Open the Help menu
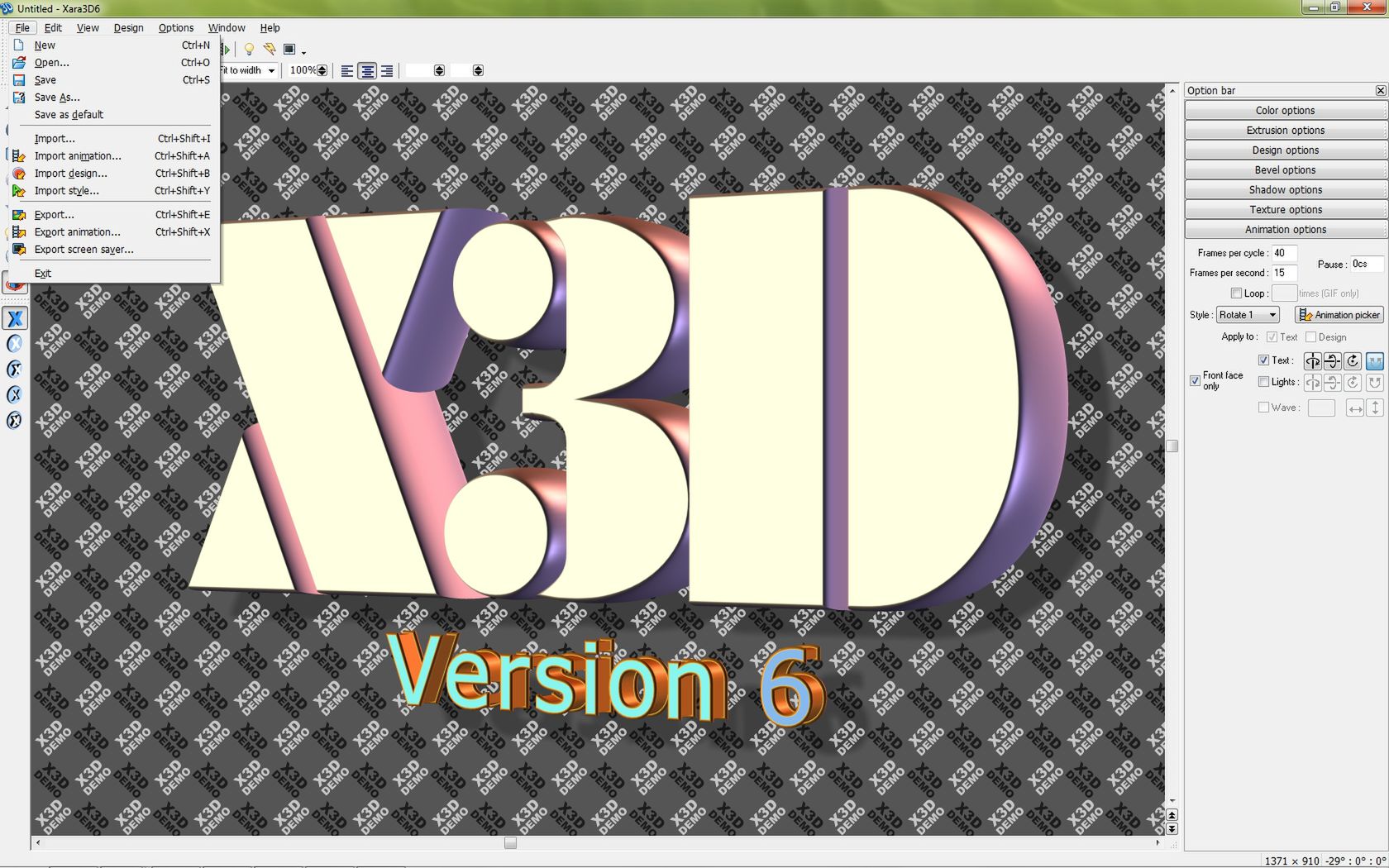The height and width of the screenshot is (868, 1389). (270, 28)
